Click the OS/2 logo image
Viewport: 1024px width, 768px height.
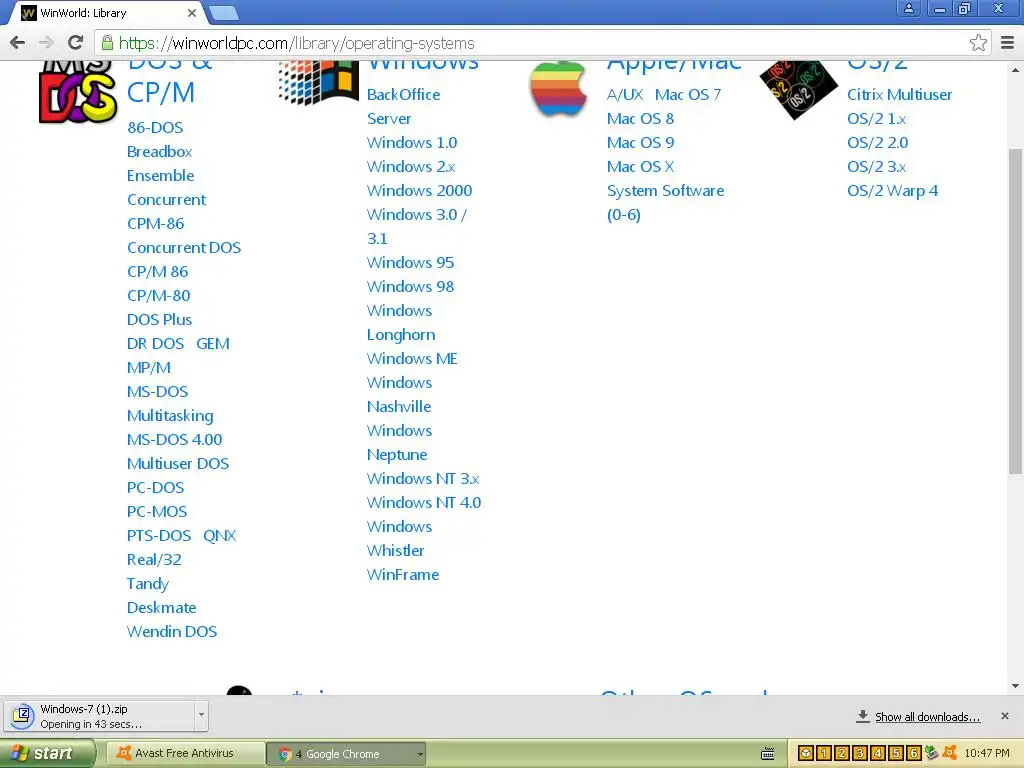coord(799,89)
